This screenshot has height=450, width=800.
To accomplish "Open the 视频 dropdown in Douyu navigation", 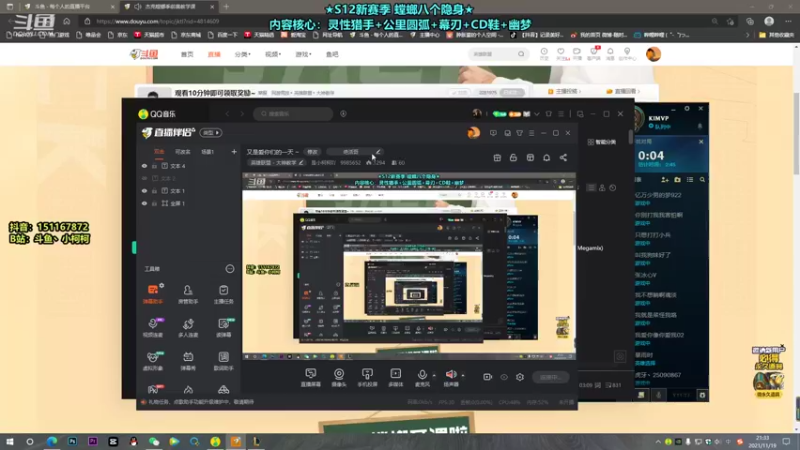I will click(x=273, y=54).
